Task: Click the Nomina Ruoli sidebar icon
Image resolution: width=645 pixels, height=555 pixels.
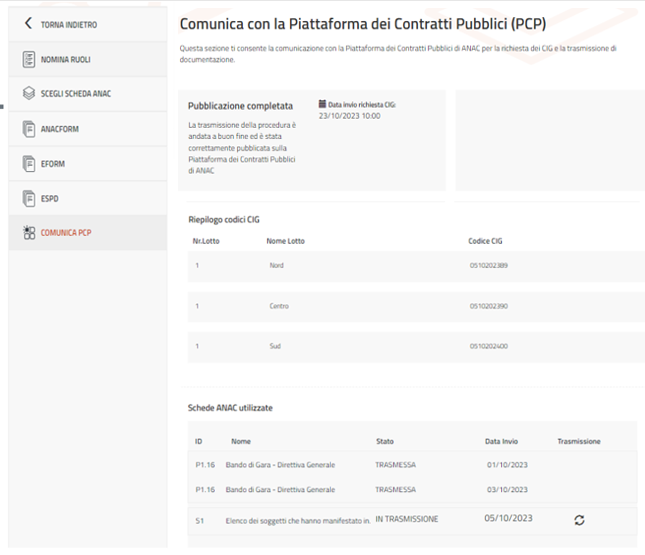Action: tap(28, 59)
